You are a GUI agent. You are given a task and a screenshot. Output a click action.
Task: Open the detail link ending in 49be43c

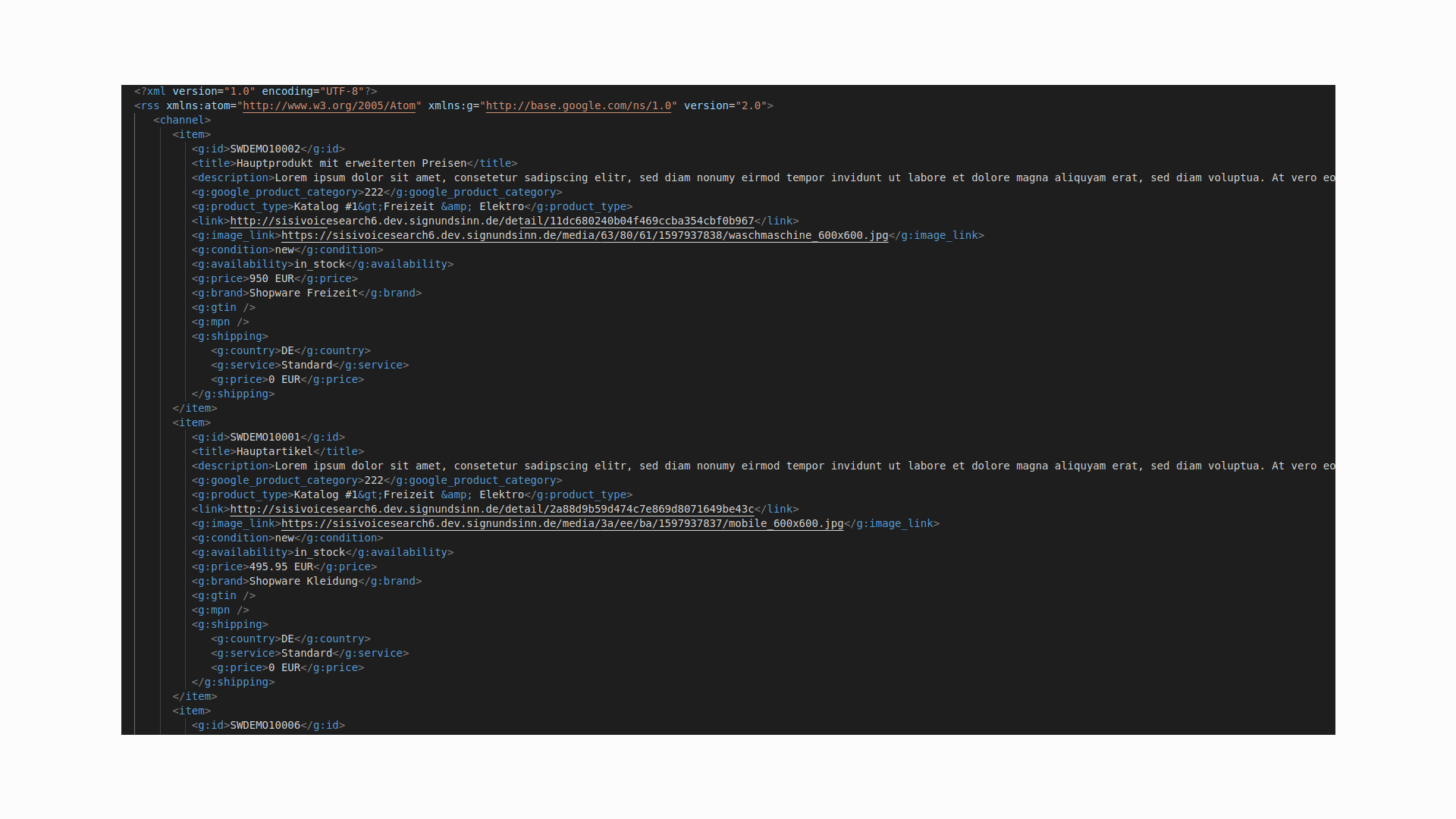coord(492,509)
